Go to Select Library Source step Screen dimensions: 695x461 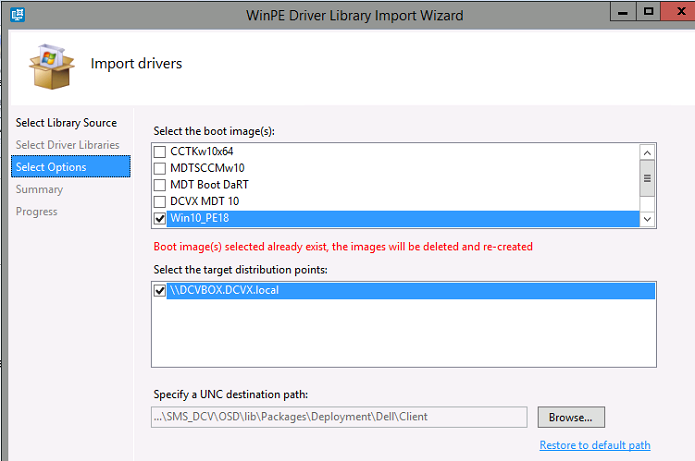66,123
